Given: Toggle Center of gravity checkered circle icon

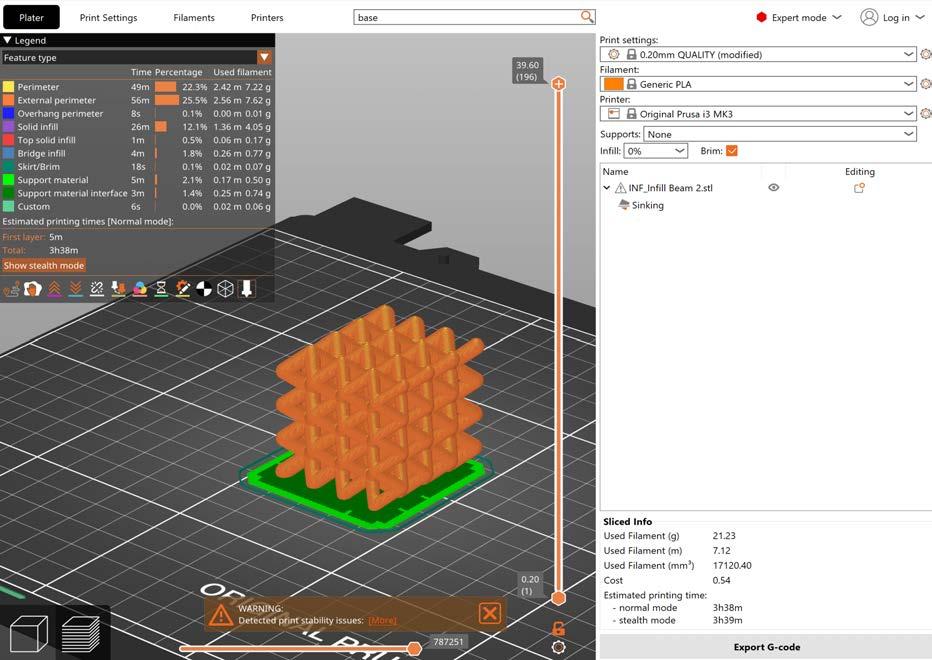Looking at the screenshot, I should point(204,290).
